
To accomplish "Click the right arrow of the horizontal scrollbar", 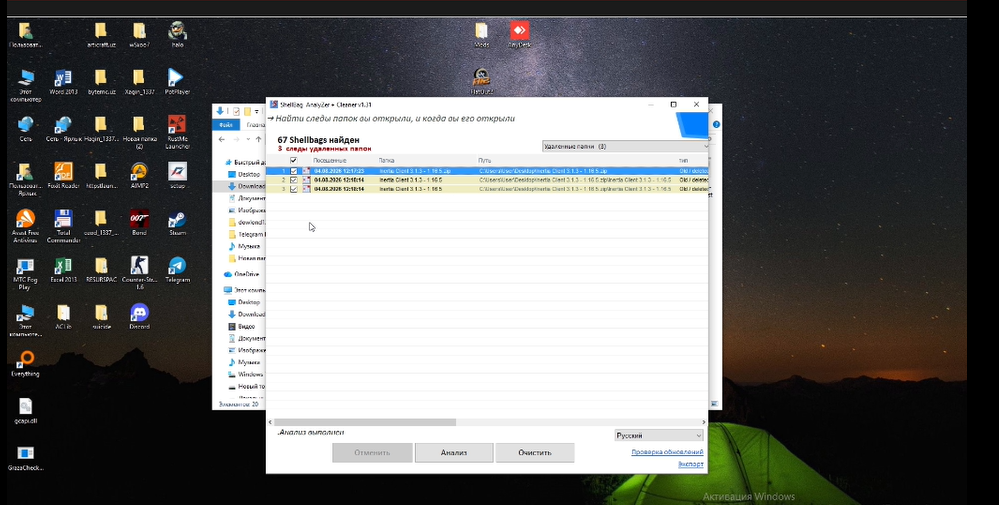I will pyautogui.click(x=704, y=422).
